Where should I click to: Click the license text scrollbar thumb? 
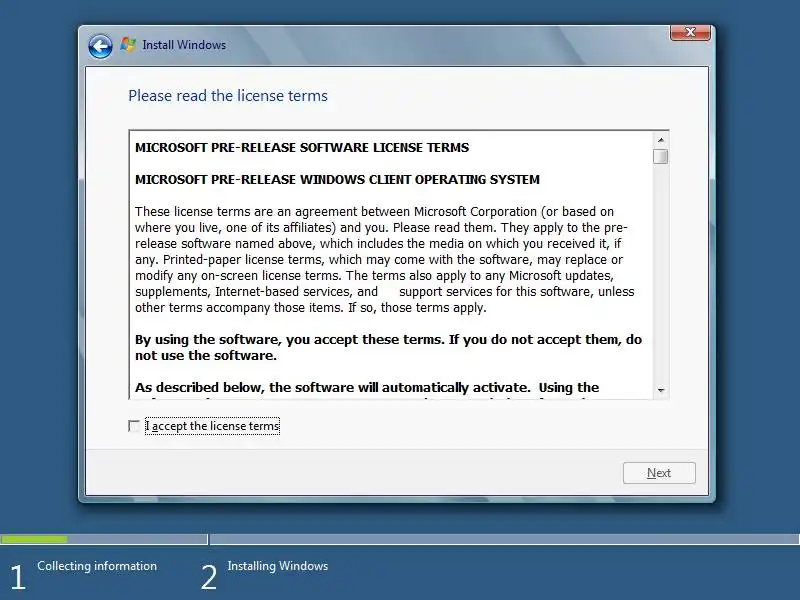click(661, 156)
